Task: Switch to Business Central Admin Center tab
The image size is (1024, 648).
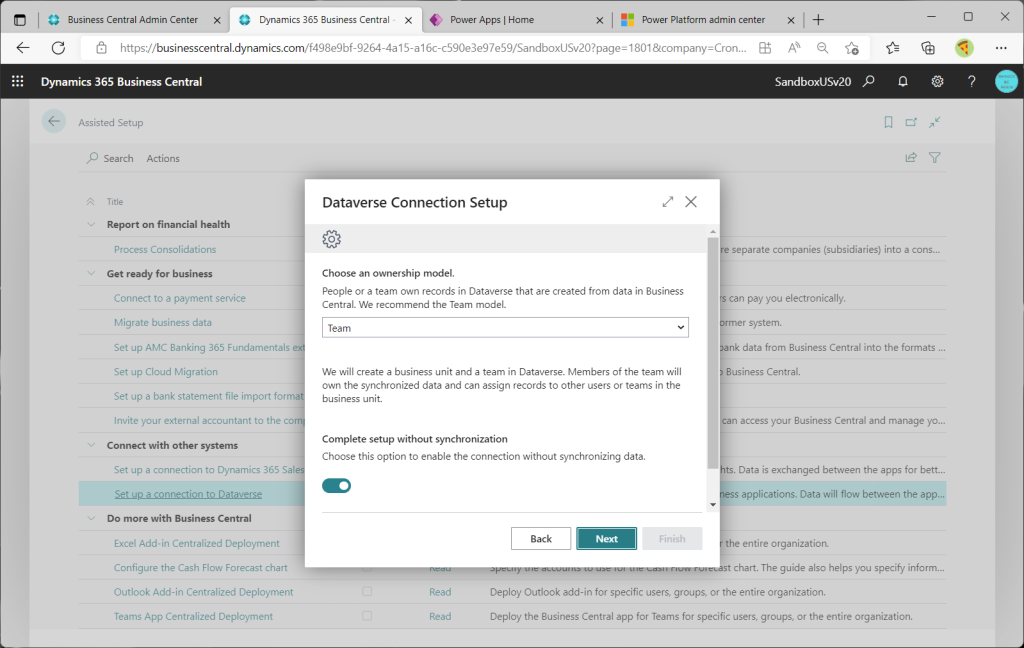Action: 133,20
